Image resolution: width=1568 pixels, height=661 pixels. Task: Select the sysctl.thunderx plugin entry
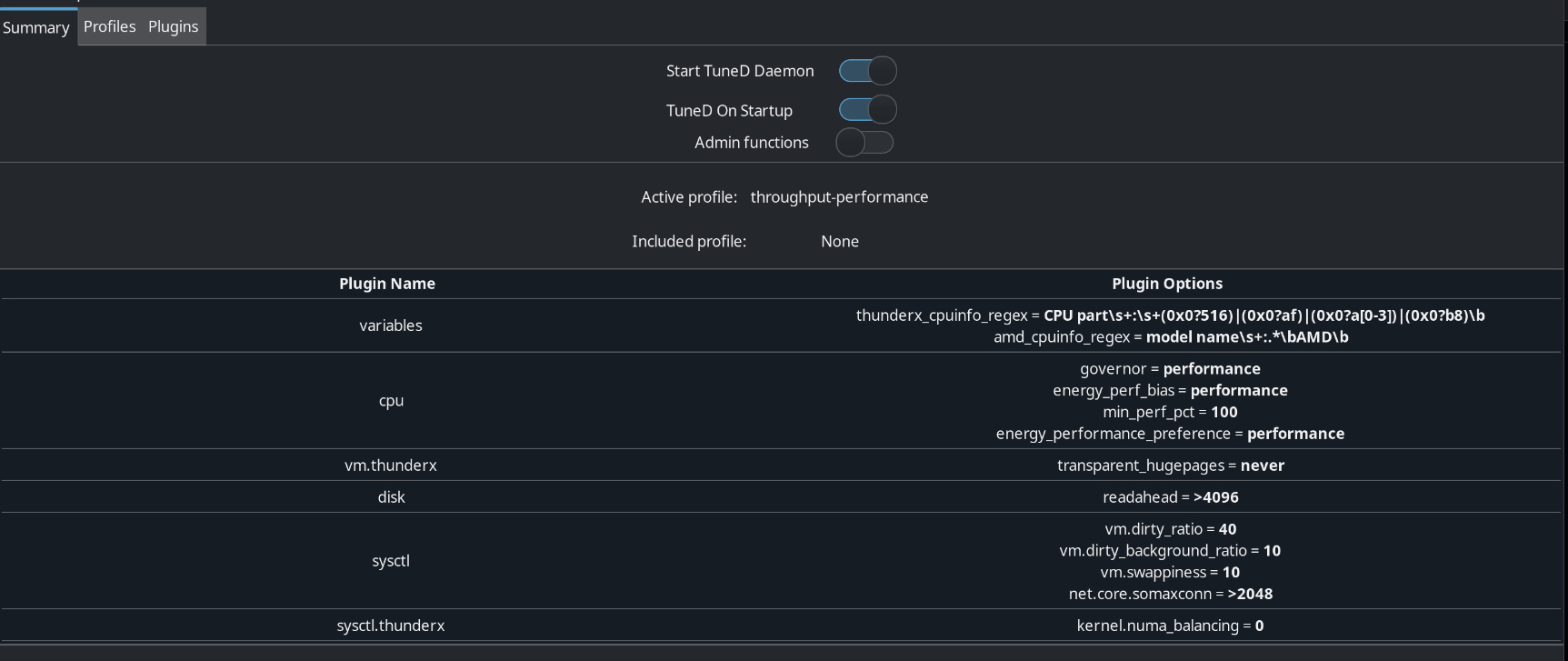click(391, 626)
